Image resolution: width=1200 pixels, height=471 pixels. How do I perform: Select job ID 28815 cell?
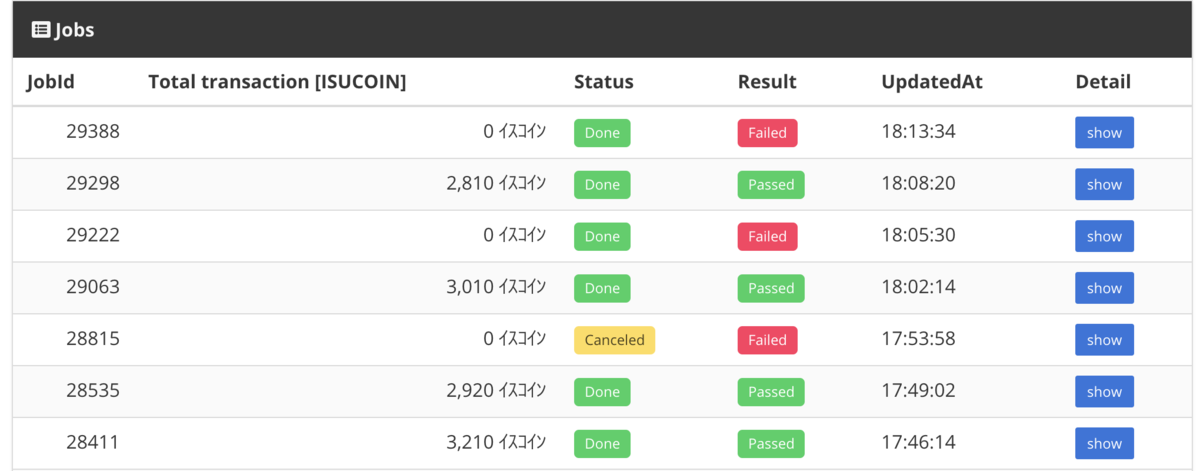(93, 339)
